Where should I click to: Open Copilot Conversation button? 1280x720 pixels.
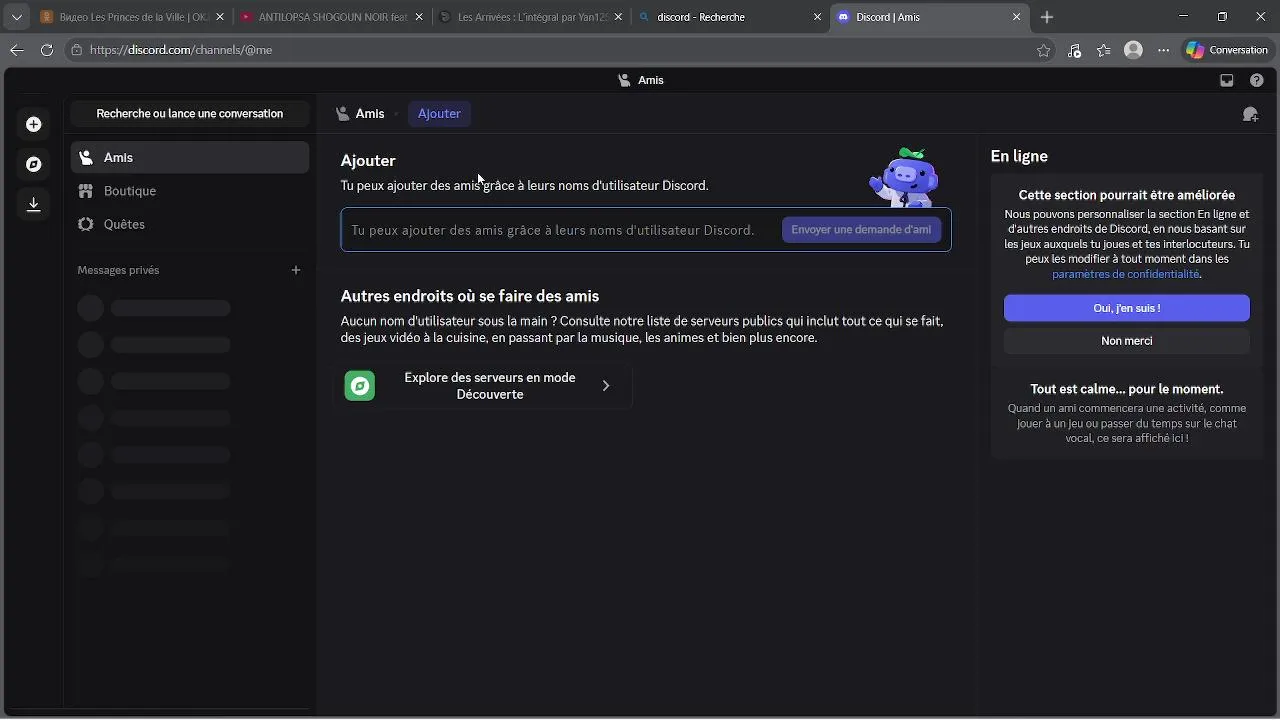(x=1227, y=50)
